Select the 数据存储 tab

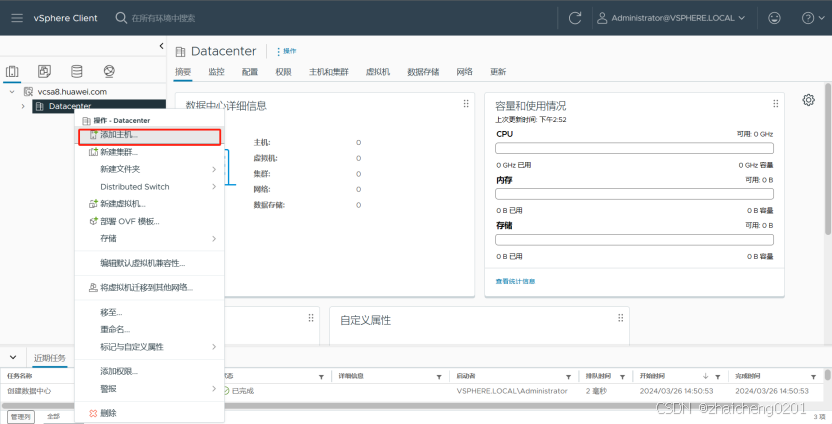tap(423, 72)
